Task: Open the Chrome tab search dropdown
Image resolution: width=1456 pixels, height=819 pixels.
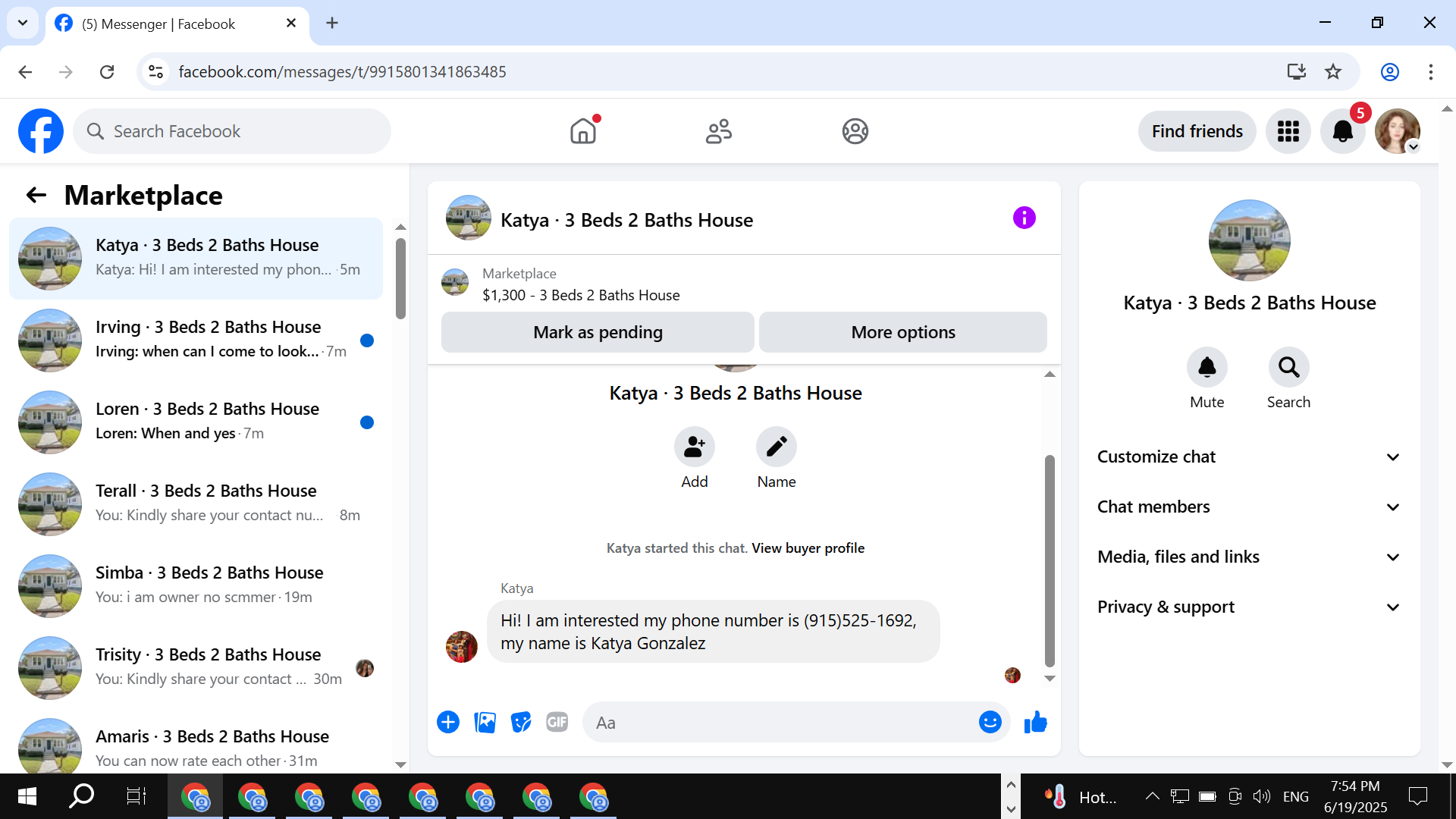Action: click(23, 23)
